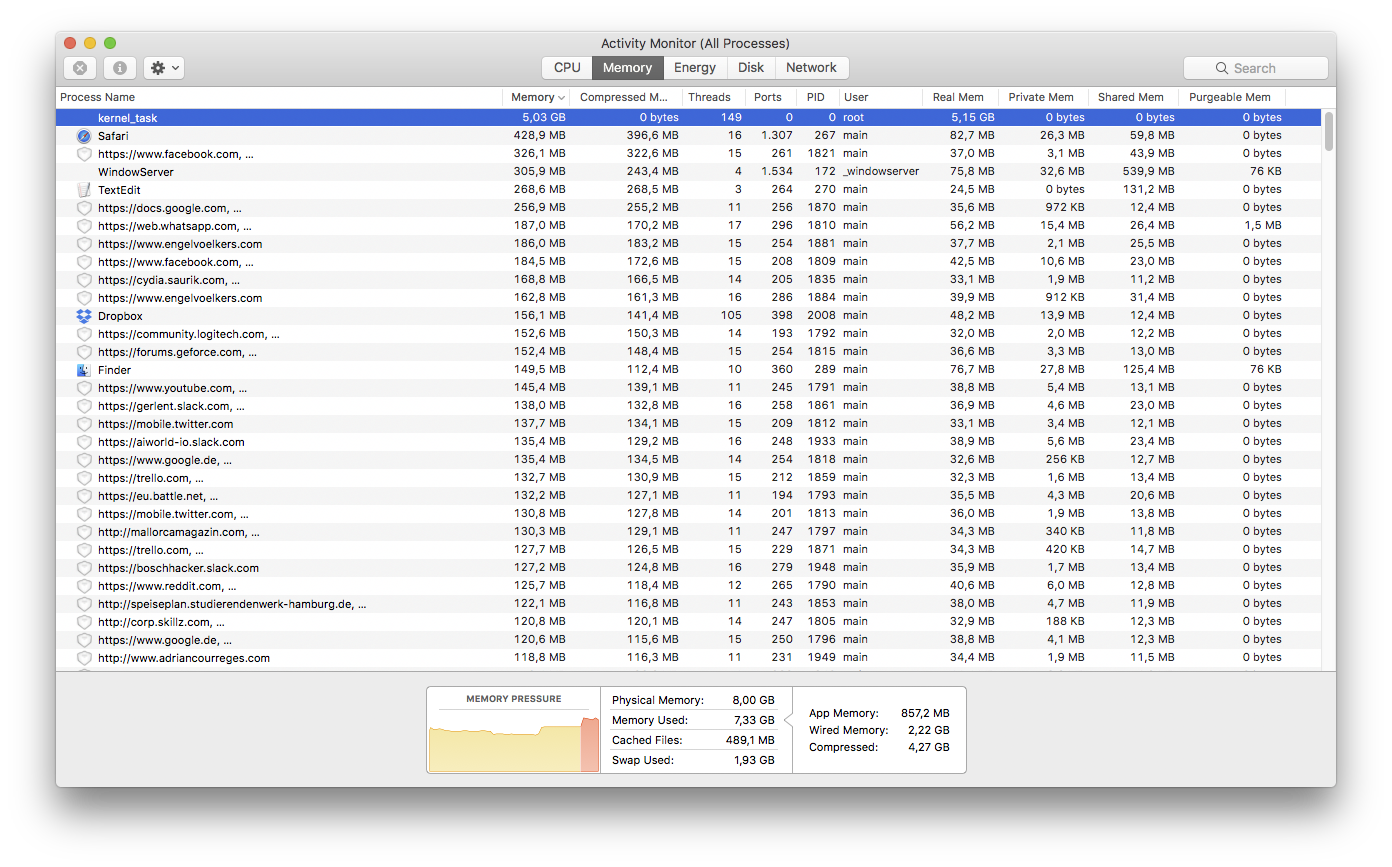Click the shield icon beside gerlent.slack.com

(84, 406)
